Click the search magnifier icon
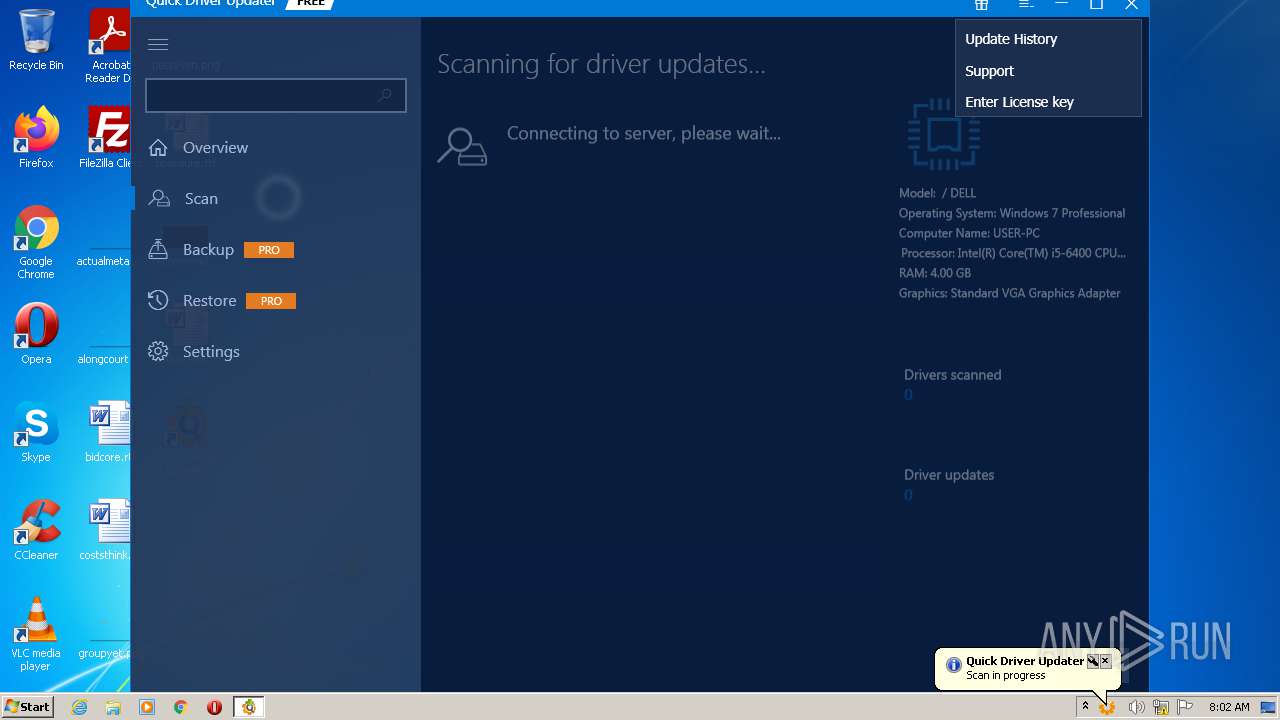1280x720 pixels. point(385,95)
